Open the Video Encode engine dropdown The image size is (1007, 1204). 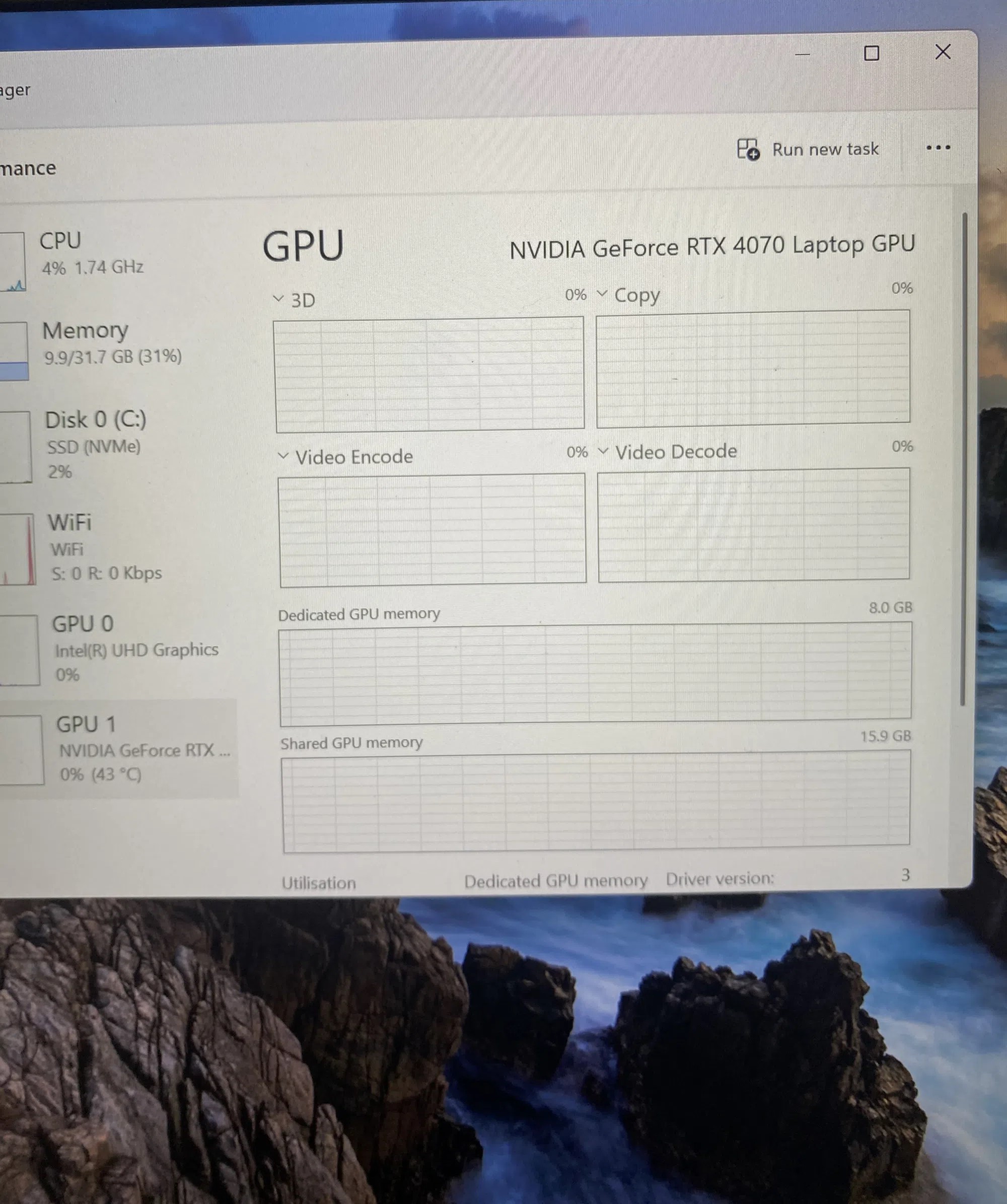click(x=283, y=456)
